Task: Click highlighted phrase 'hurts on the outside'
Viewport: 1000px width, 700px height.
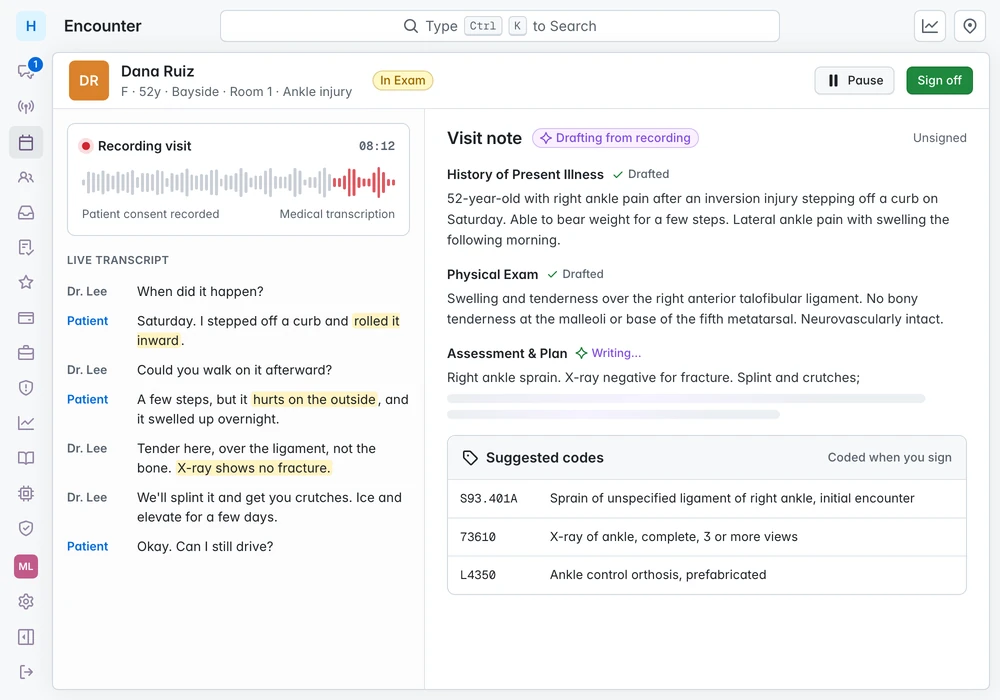Action: (x=314, y=400)
